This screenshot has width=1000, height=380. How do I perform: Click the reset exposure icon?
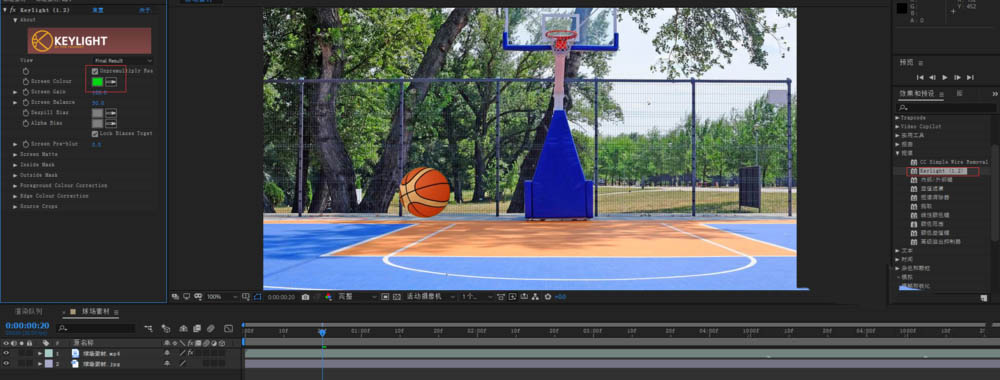[547, 296]
